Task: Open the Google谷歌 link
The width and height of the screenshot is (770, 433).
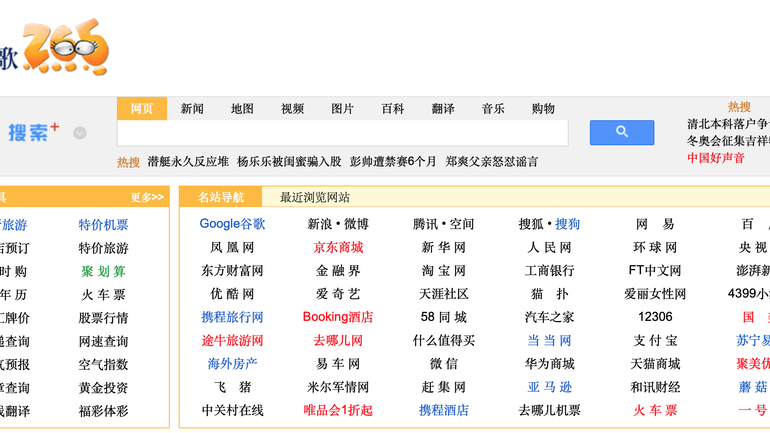Action: [232, 224]
